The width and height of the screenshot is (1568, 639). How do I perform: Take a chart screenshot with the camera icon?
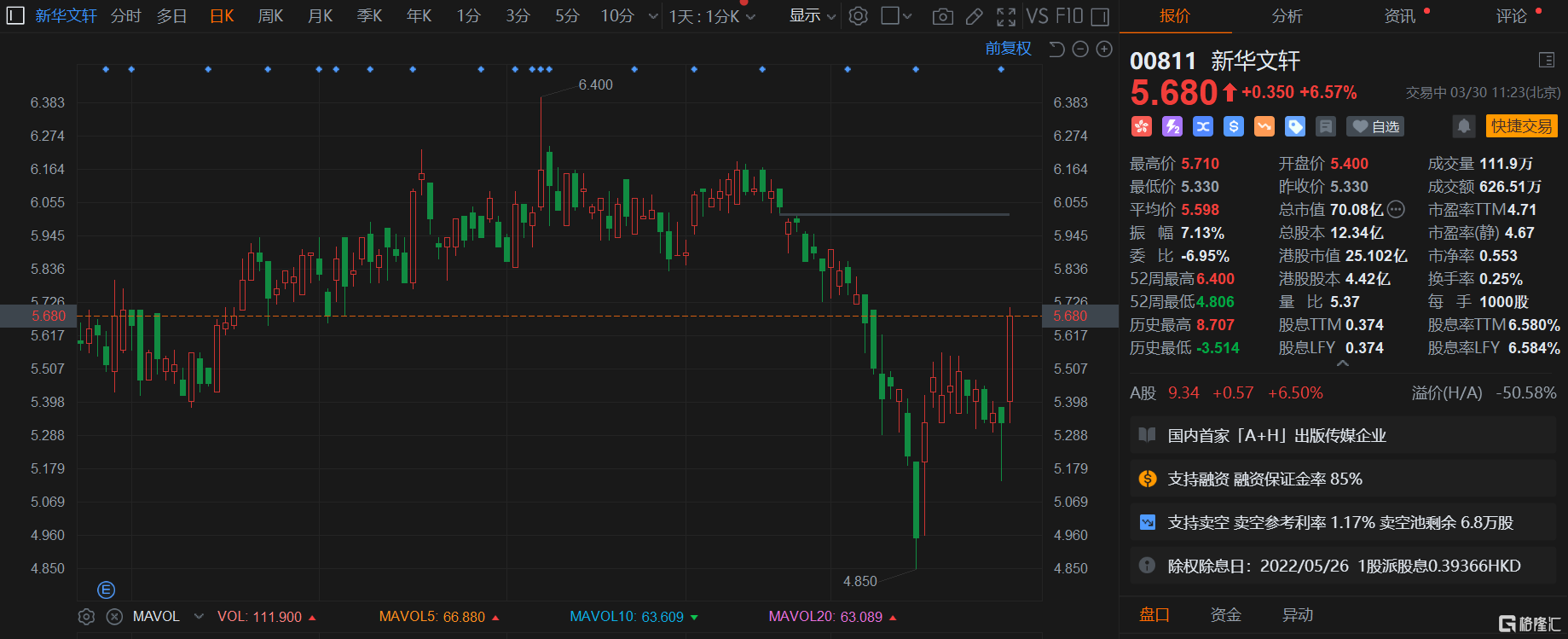click(x=942, y=16)
